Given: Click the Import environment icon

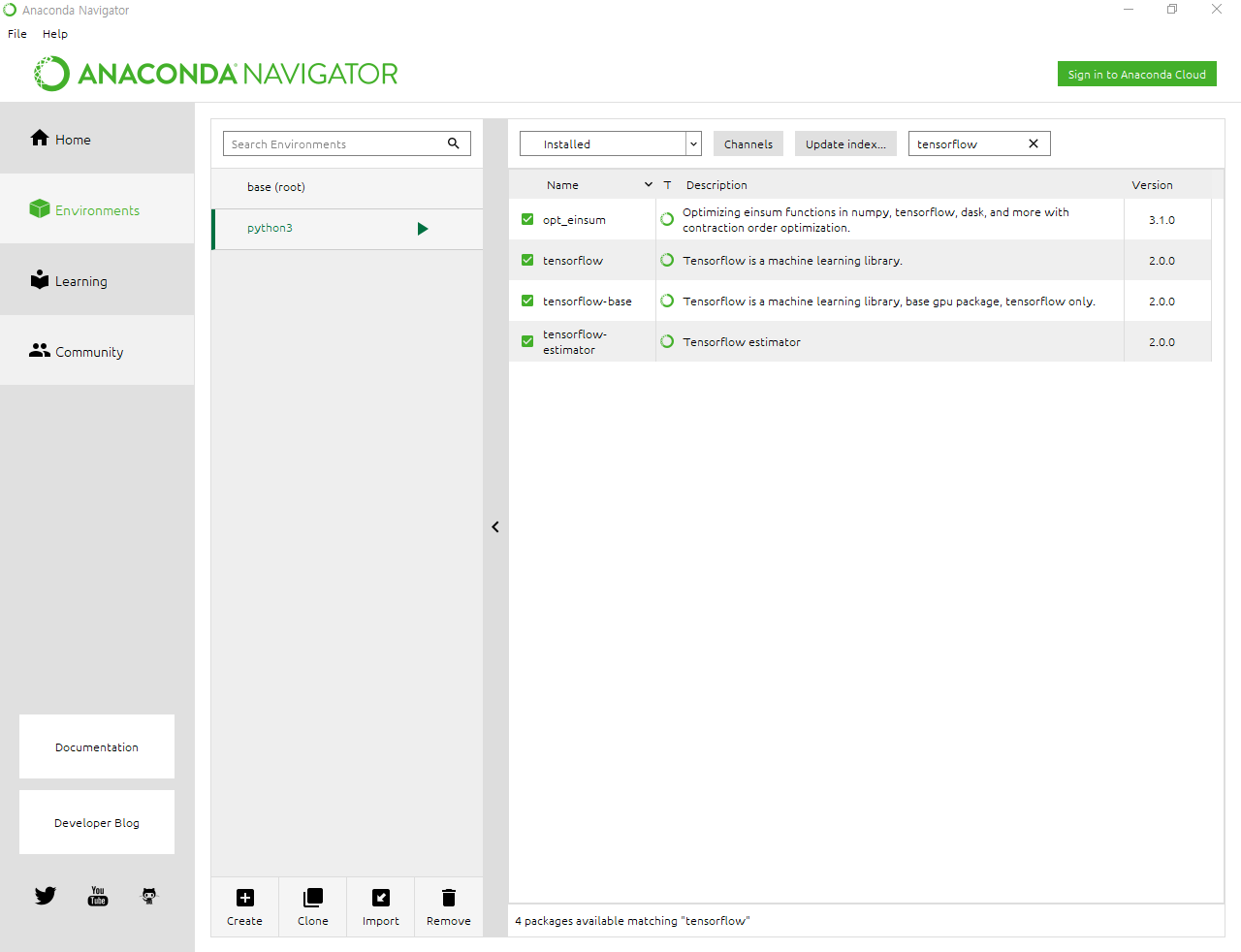Looking at the screenshot, I should [x=381, y=898].
